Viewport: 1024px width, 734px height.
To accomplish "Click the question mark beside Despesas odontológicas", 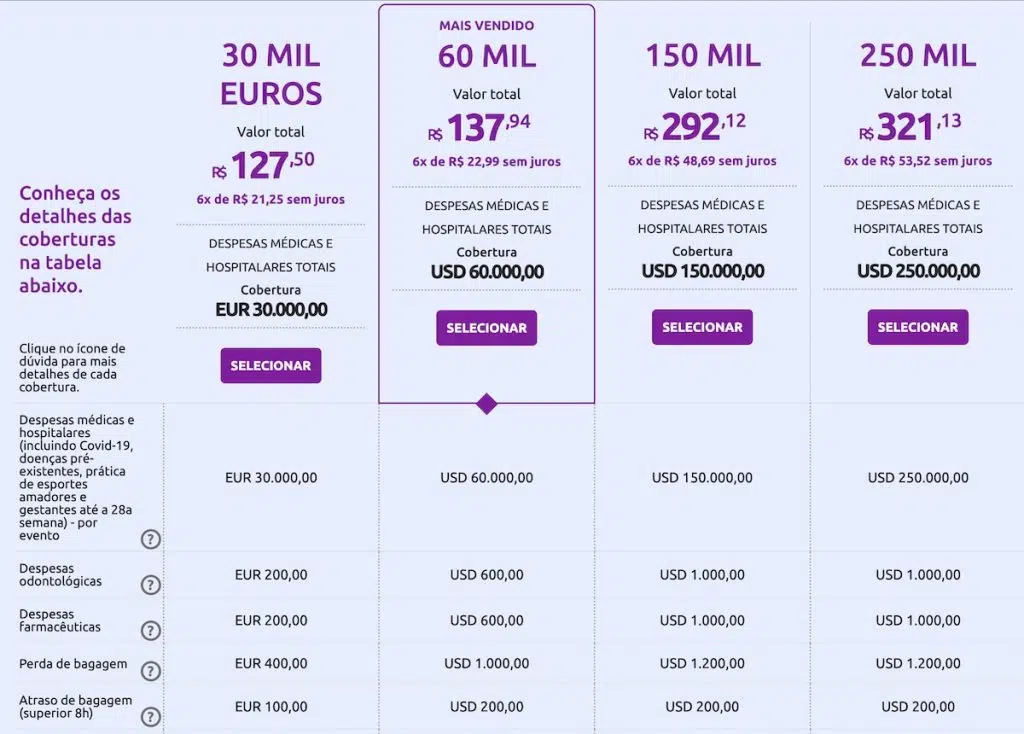I will (150, 583).
